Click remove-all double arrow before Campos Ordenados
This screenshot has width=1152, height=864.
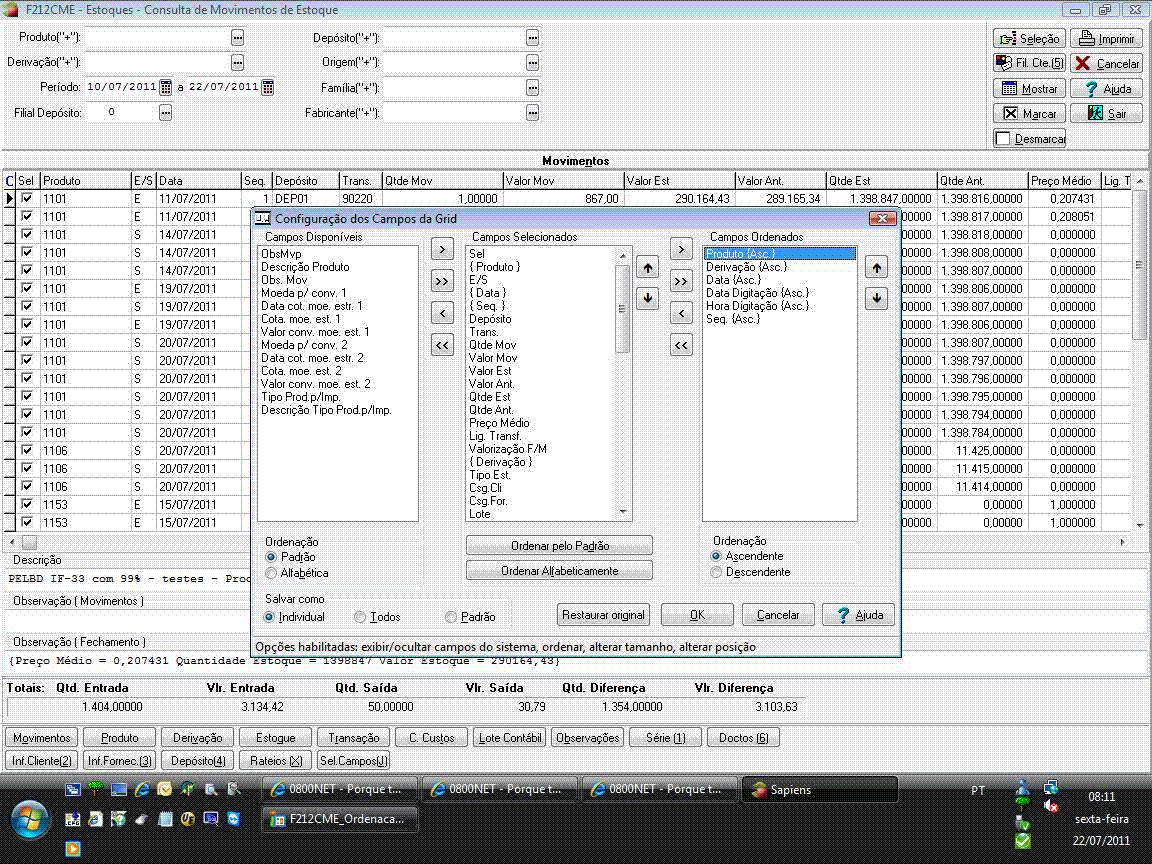click(681, 345)
